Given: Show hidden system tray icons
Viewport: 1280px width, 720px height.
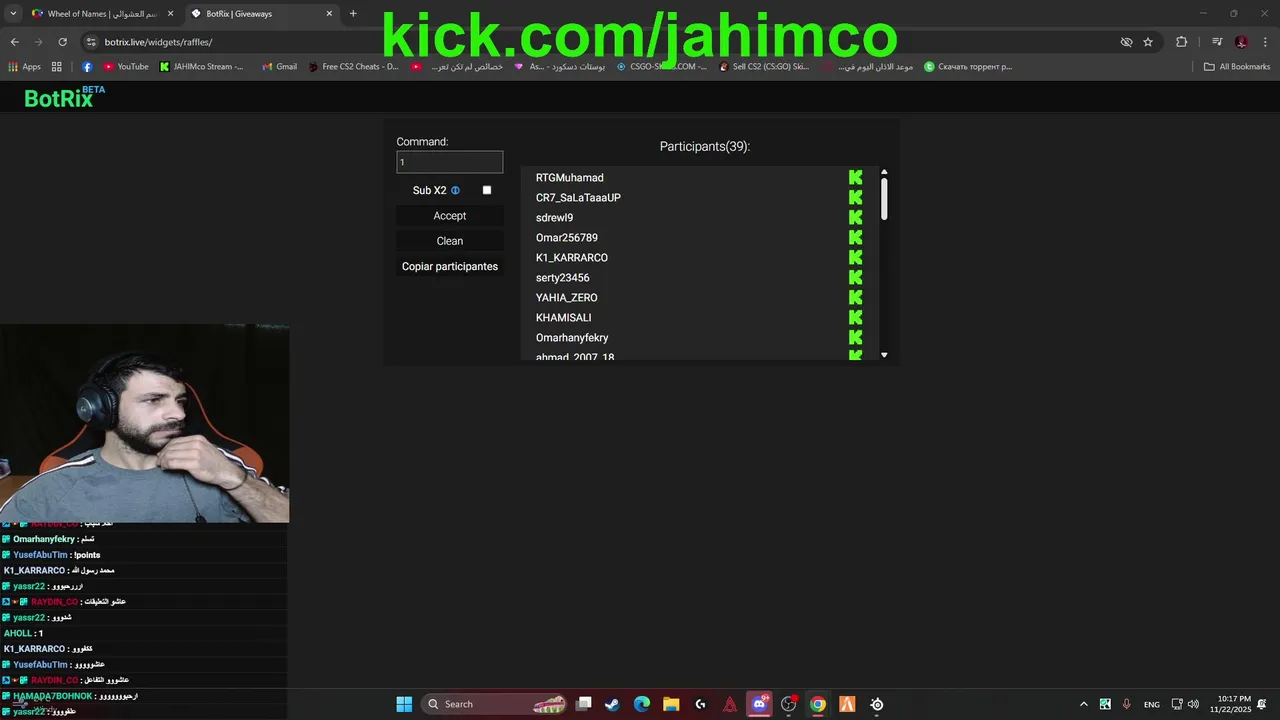Looking at the screenshot, I should tap(1084, 704).
